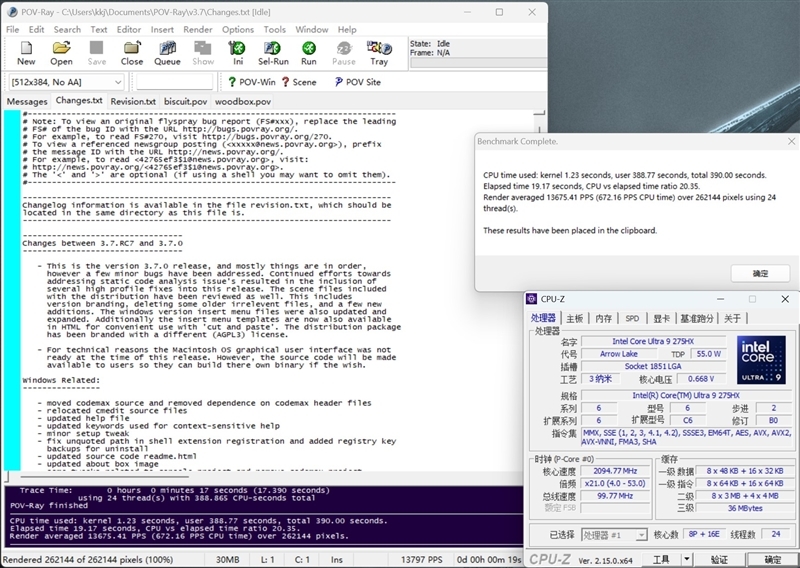Click the CPU-Z 验证 button
The image size is (800, 568).
pos(719,559)
